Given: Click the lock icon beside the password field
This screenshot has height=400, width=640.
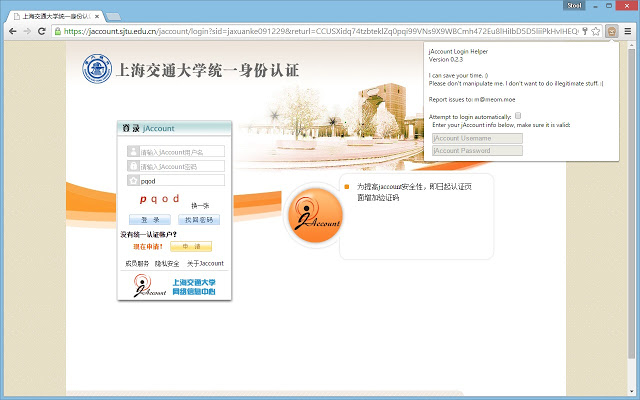Looking at the screenshot, I should point(133,166).
